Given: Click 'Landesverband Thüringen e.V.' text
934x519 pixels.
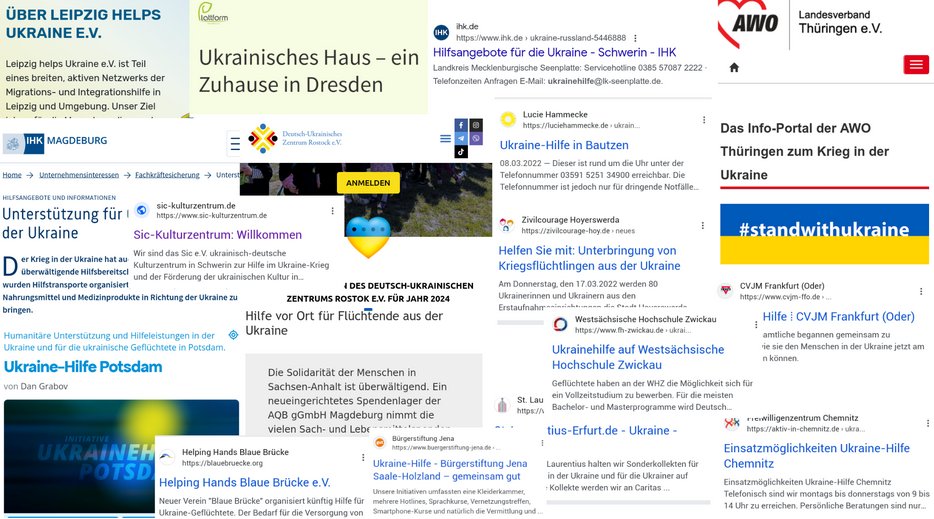Looking at the screenshot, I should [840, 21].
